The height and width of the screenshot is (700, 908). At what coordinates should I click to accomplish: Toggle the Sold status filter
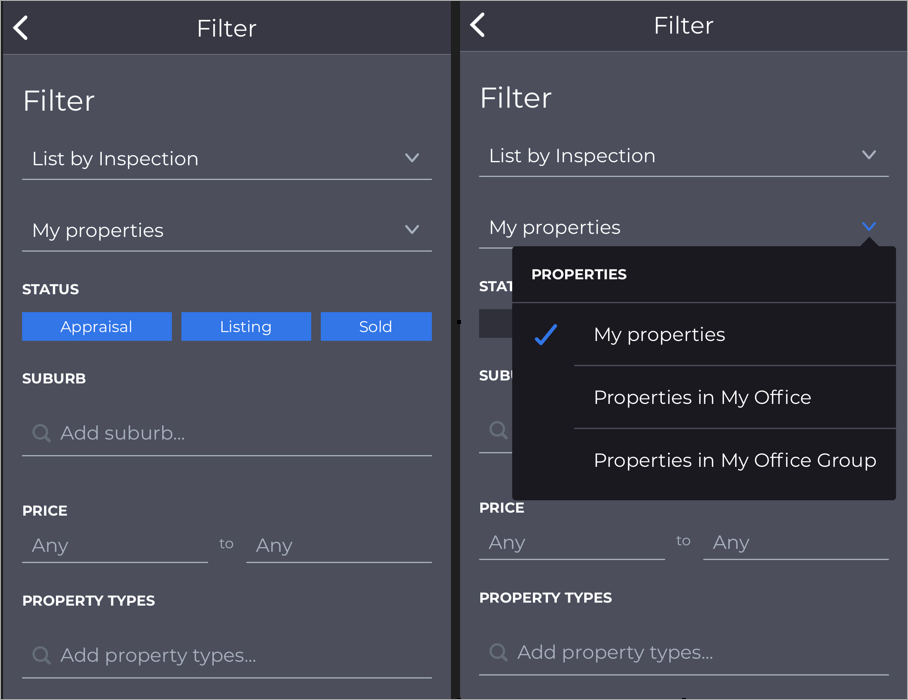tap(376, 327)
